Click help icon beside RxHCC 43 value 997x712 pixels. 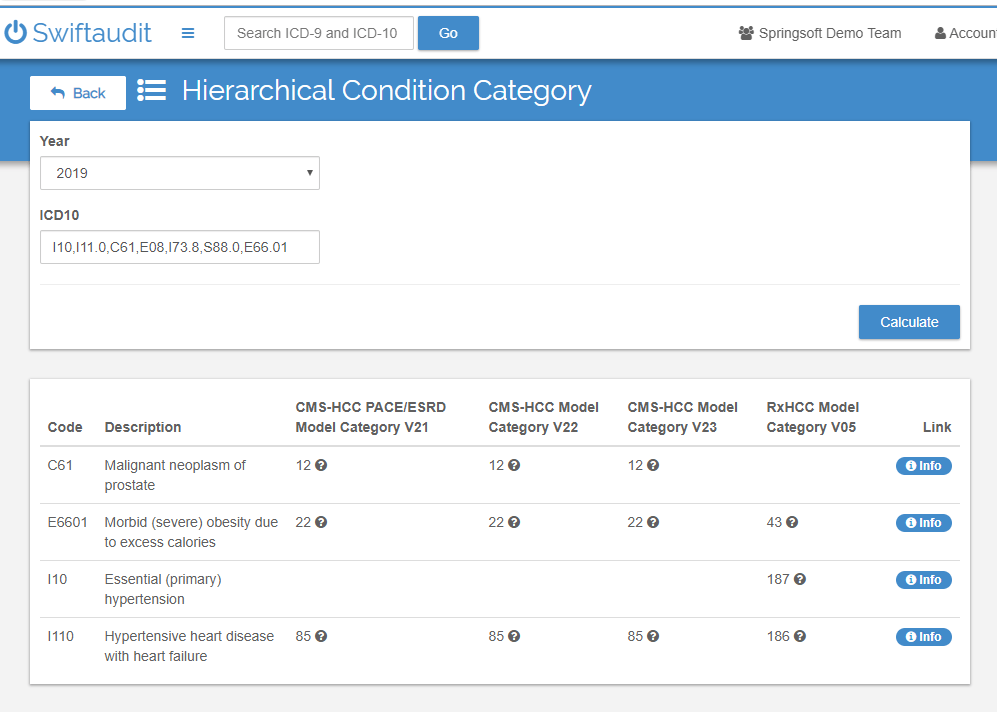pyautogui.click(x=792, y=523)
